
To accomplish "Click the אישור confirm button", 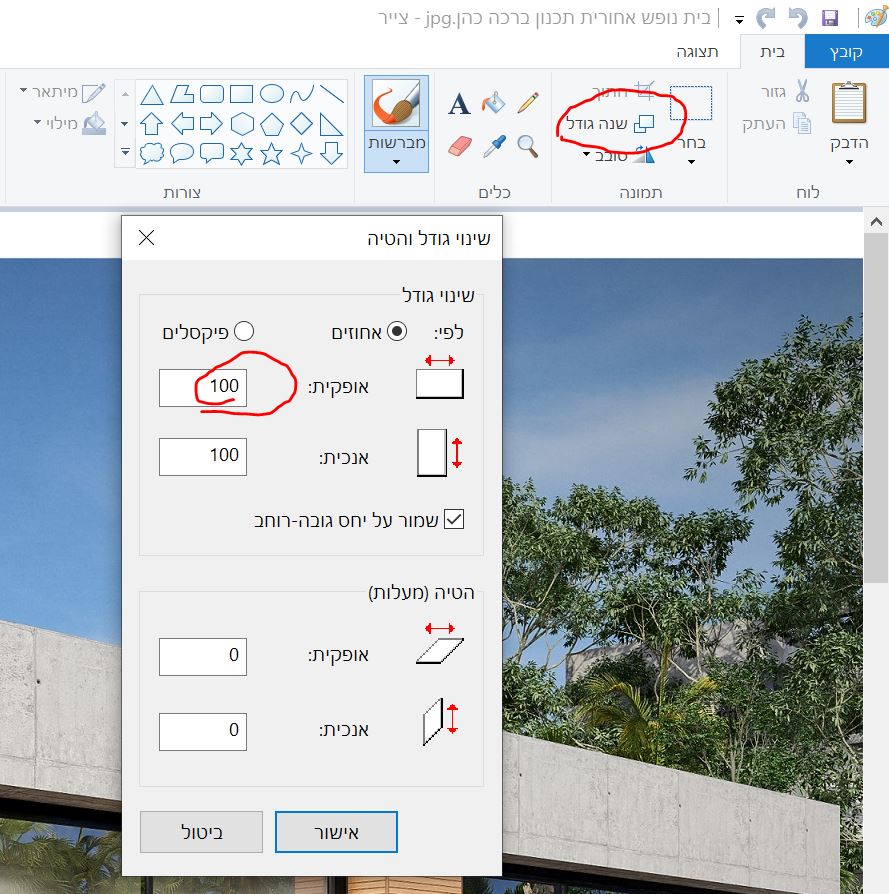I will [336, 832].
